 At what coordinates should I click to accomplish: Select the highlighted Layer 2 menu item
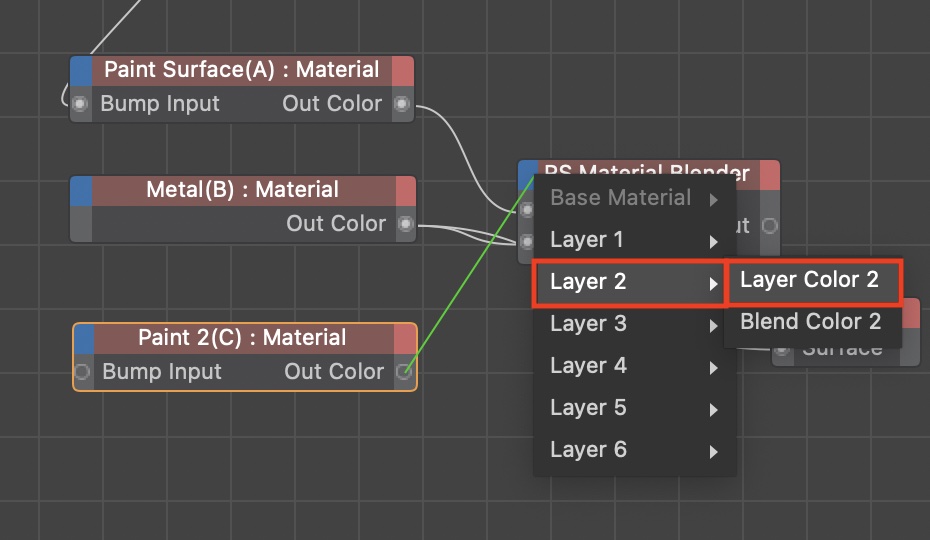click(632, 282)
